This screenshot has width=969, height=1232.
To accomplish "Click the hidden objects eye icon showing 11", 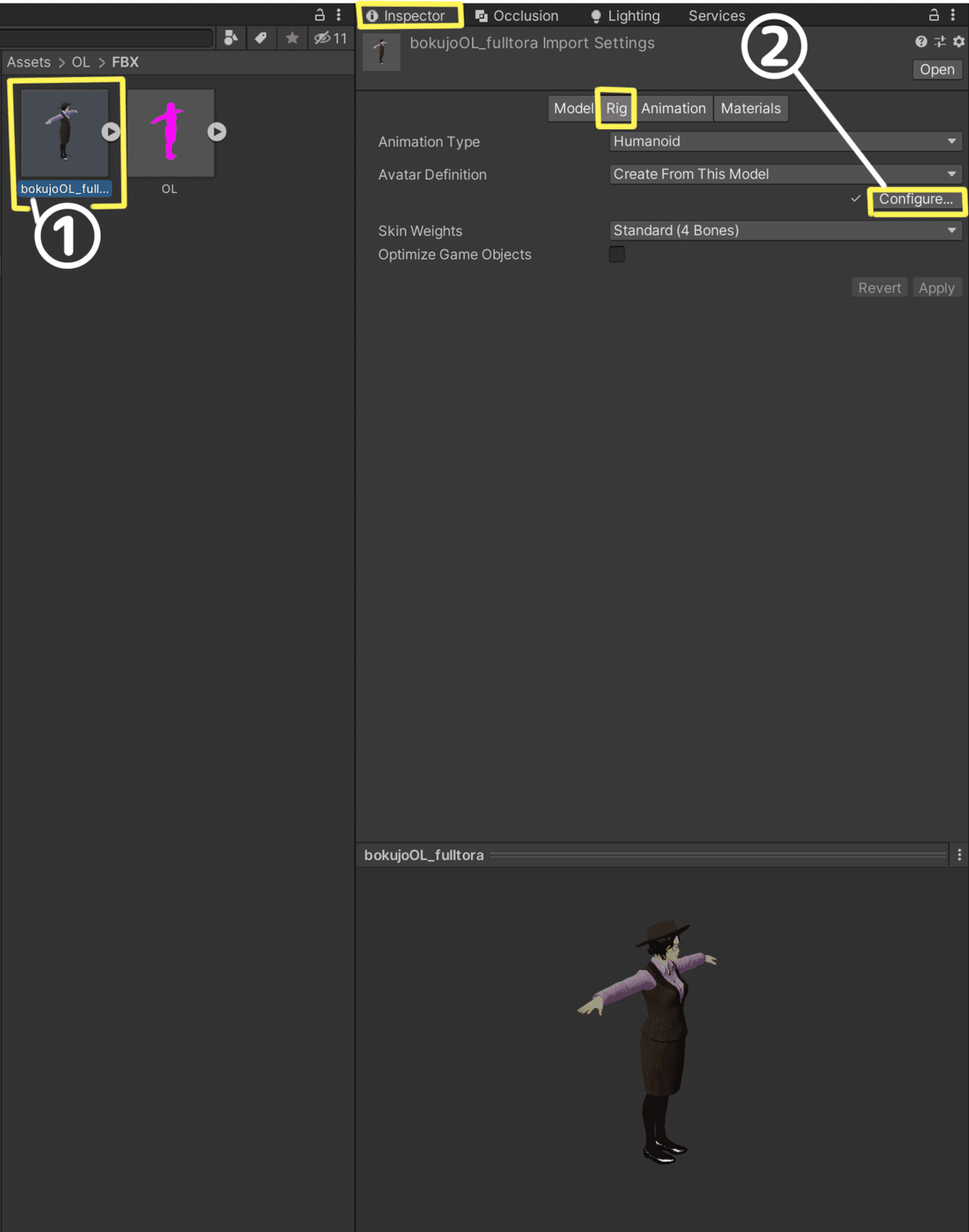I will coord(326,37).
